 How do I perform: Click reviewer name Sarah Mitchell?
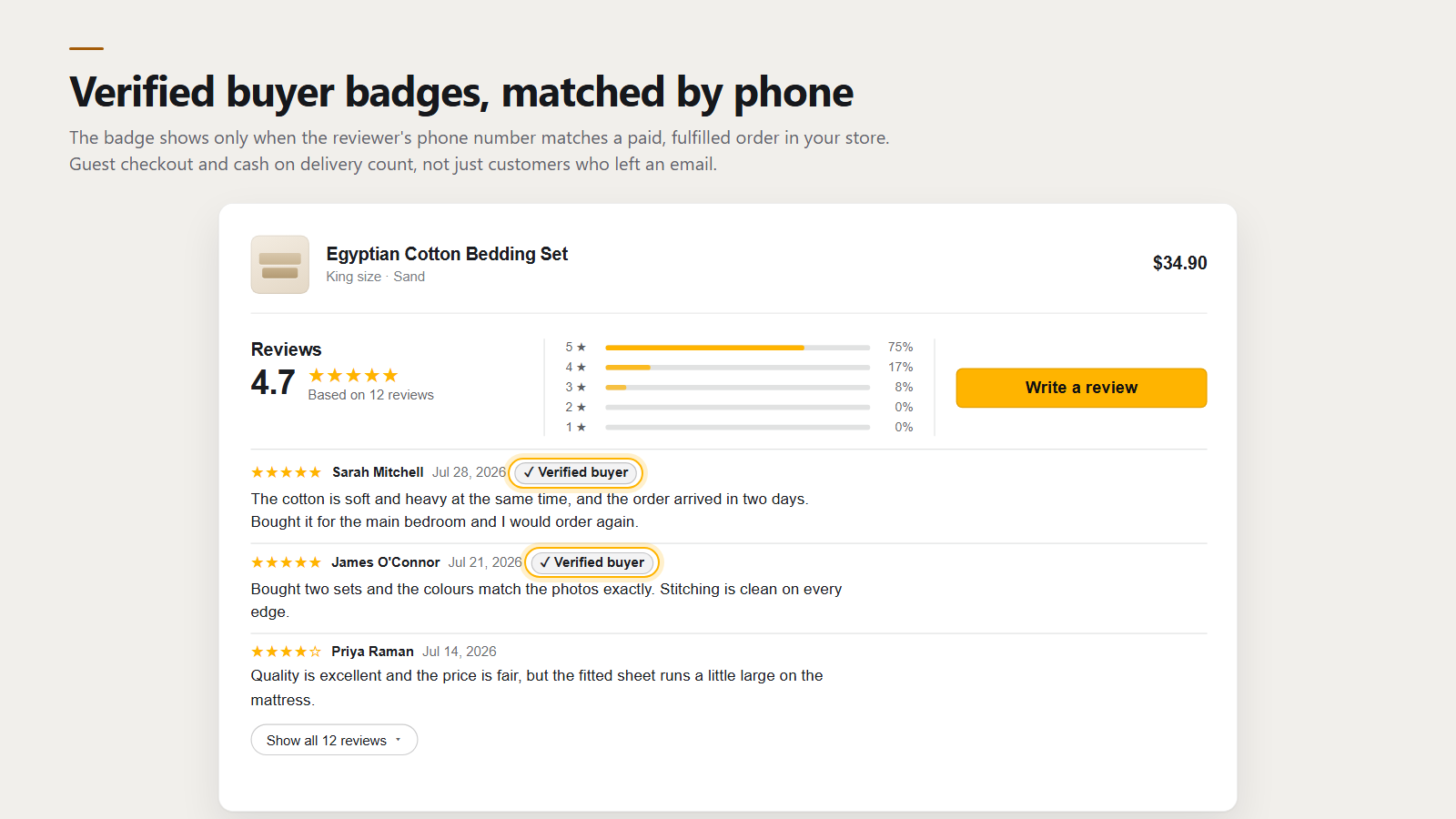coord(378,472)
